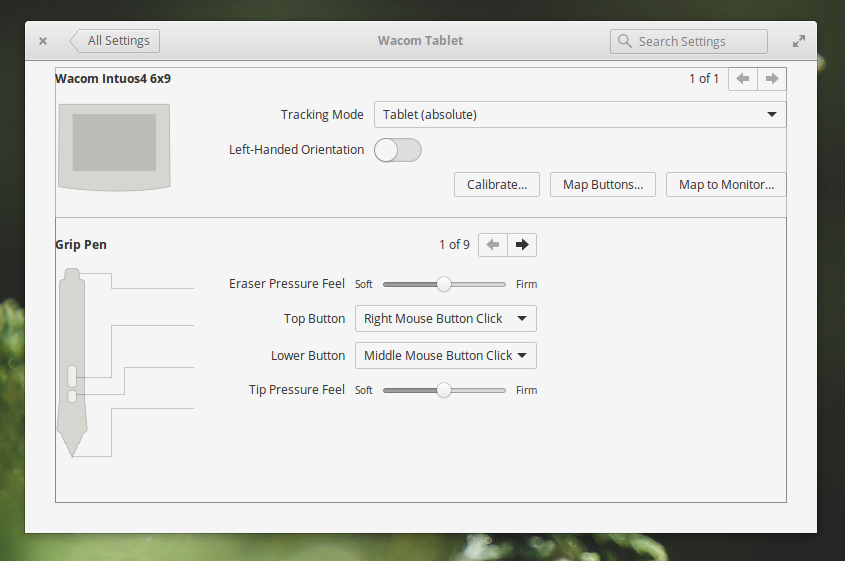Image resolution: width=845 pixels, height=561 pixels.
Task: Click Soft label of Tip Pressure slider
Action: point(364,390)
